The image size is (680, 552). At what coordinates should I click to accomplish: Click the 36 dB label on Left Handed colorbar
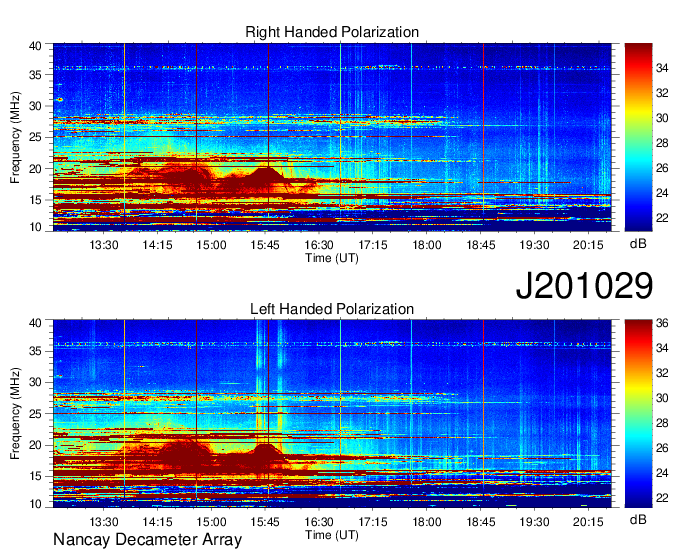(x=662, y=323)
